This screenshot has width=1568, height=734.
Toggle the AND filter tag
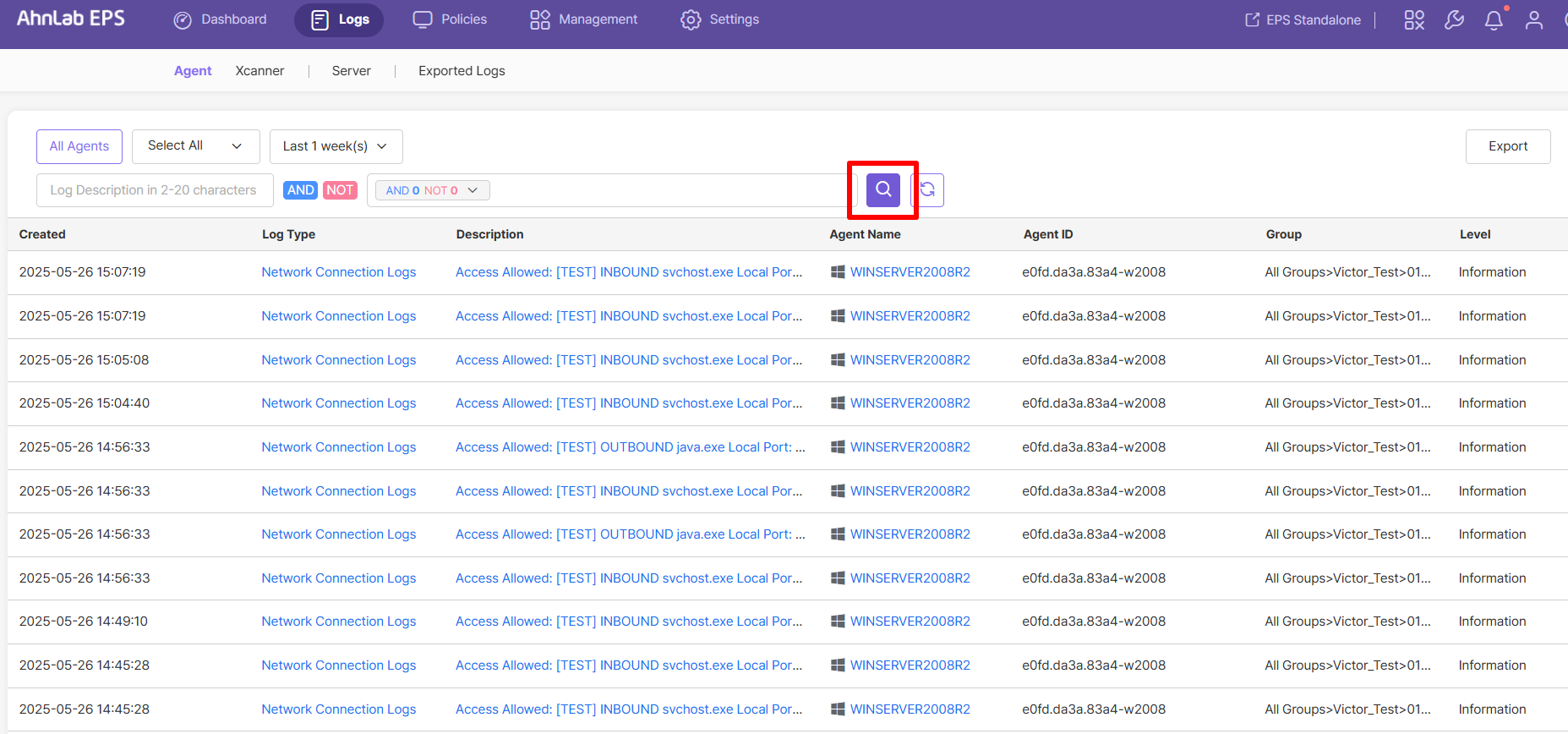(x=300, y=190)
